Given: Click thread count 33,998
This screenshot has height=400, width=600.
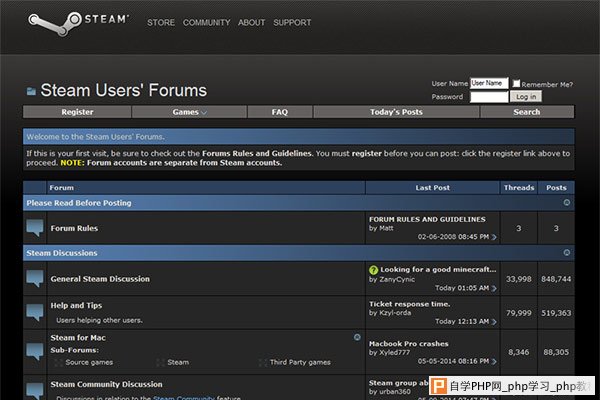Looking at the screenshot, I should click(518, 279).
